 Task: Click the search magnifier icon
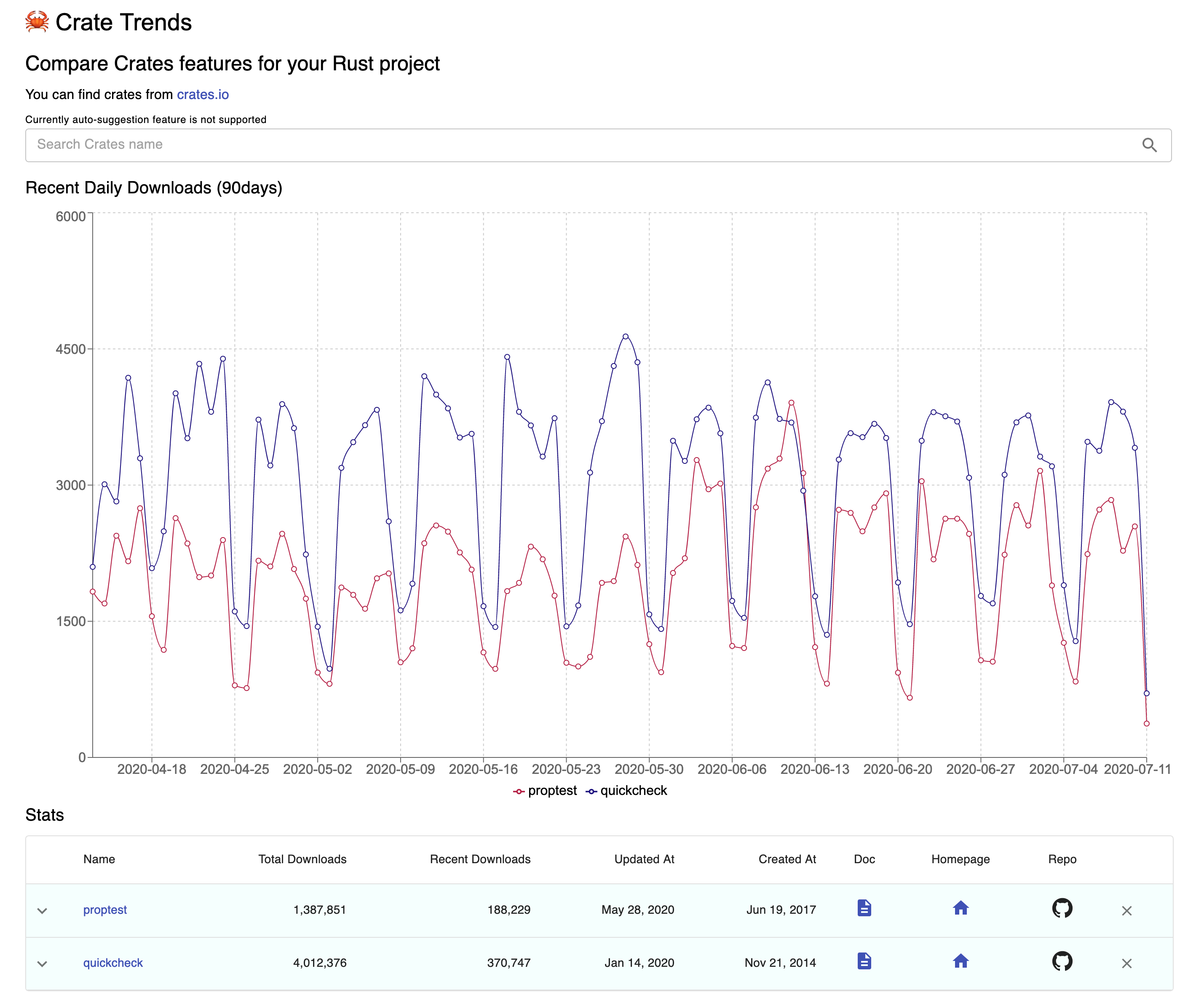click(x=1149, y=145)
